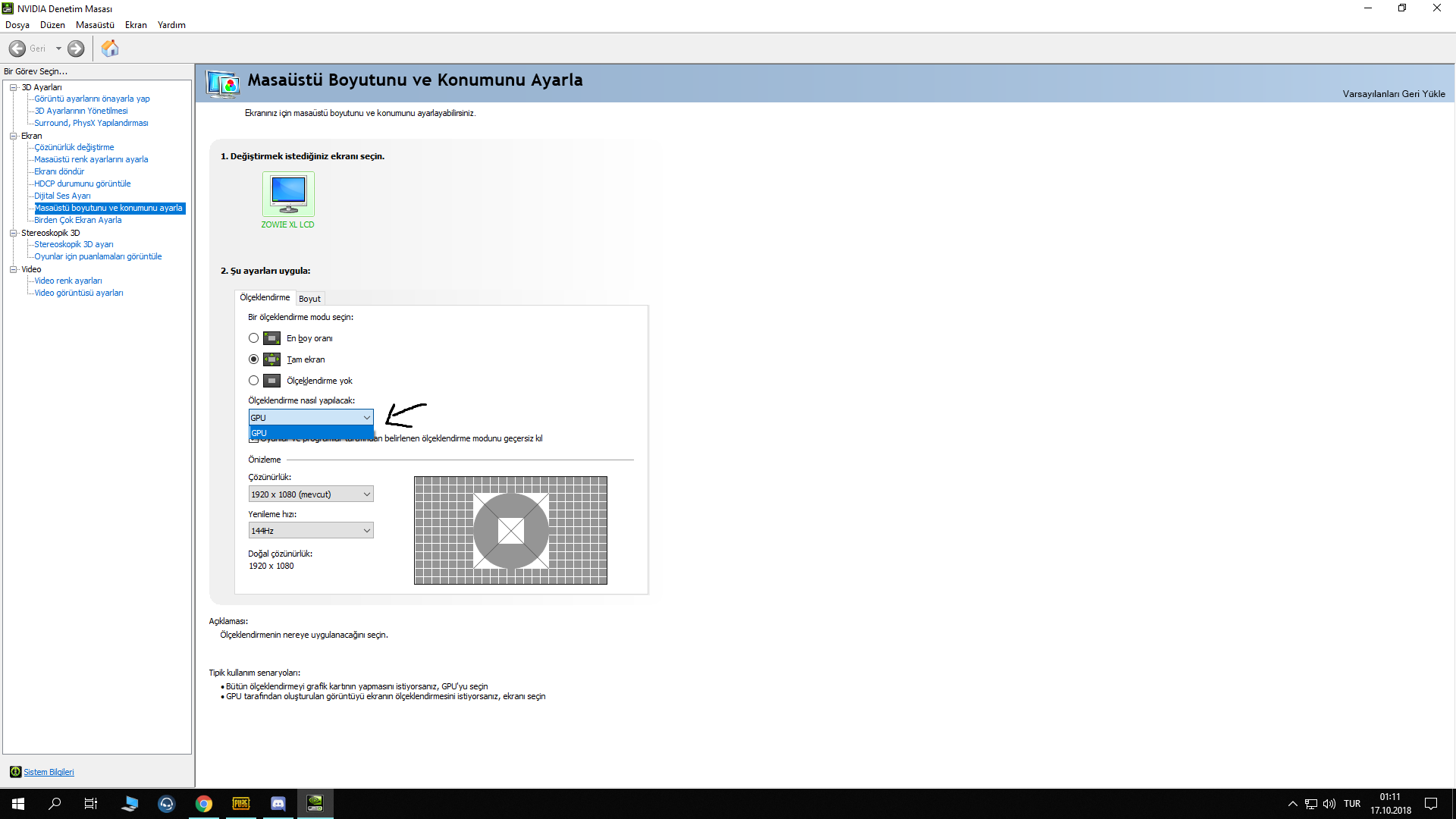Click the Sistem Bilgileri link
The width and height of the screenshot is (1456, 819).
tap(49, 772)
